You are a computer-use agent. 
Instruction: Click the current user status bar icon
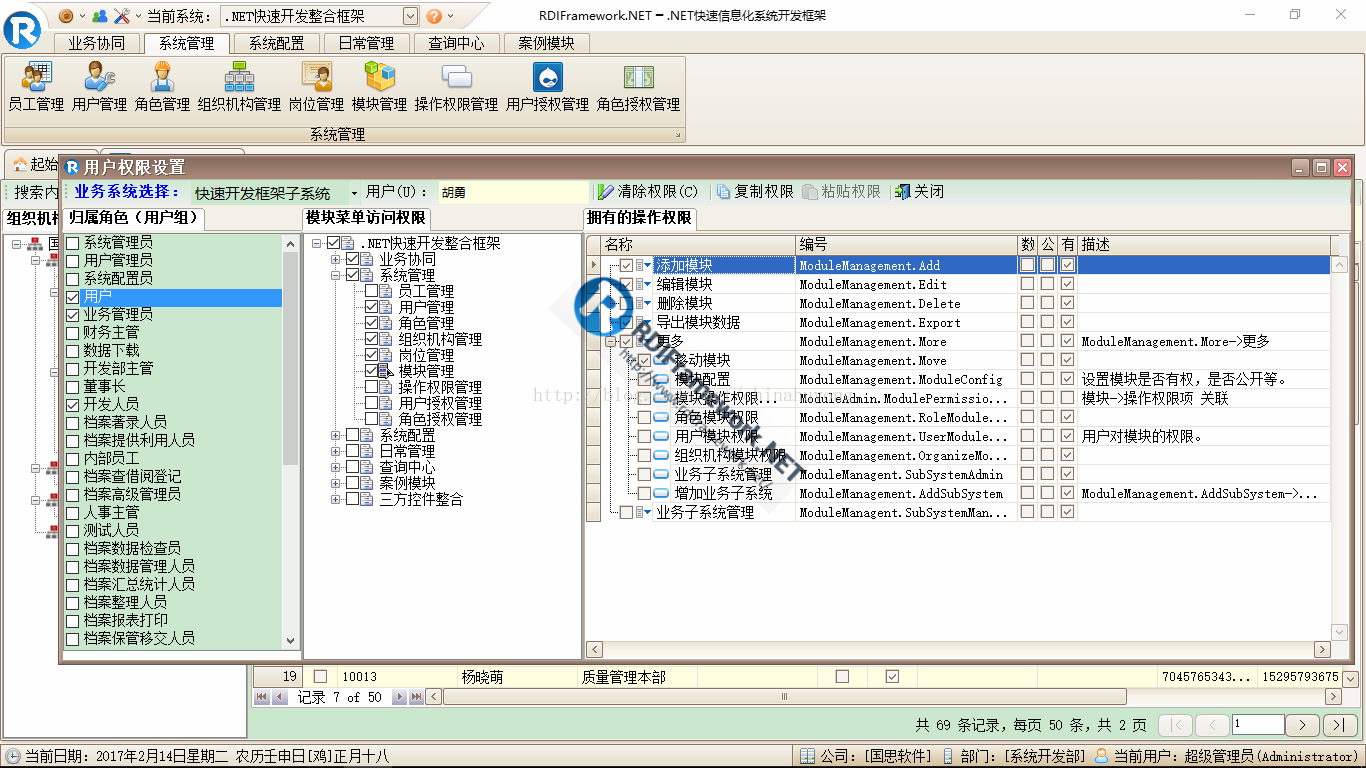(1102, 757)
